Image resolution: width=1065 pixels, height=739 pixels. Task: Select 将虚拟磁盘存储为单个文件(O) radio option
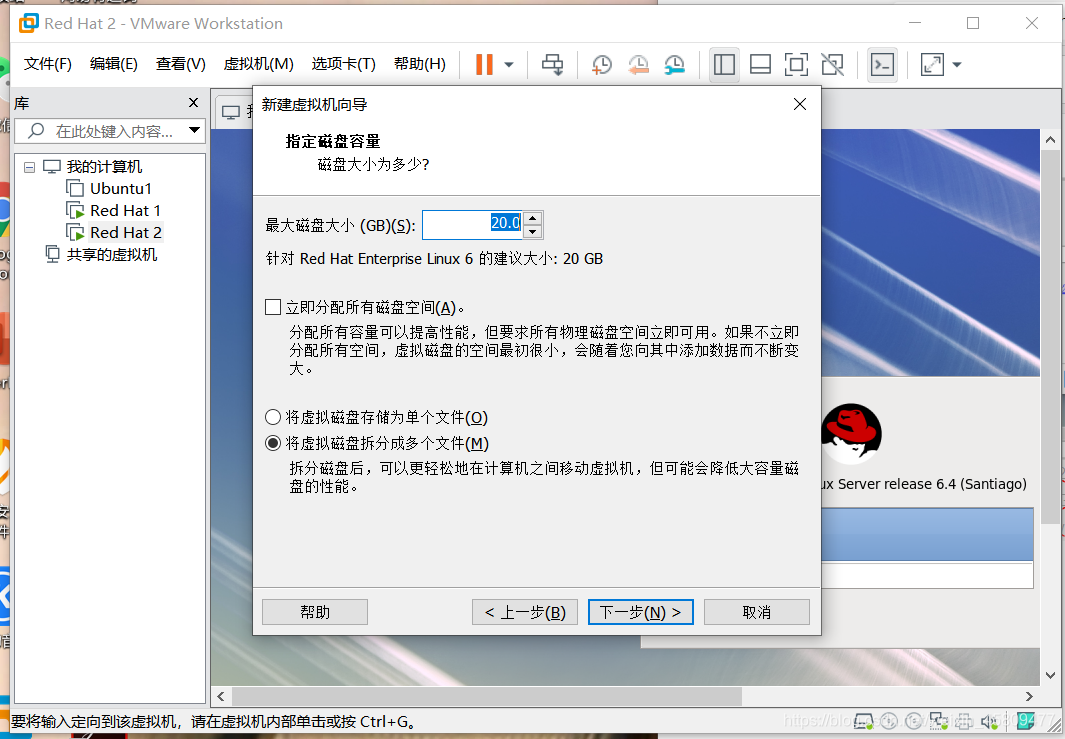[272, 417]
